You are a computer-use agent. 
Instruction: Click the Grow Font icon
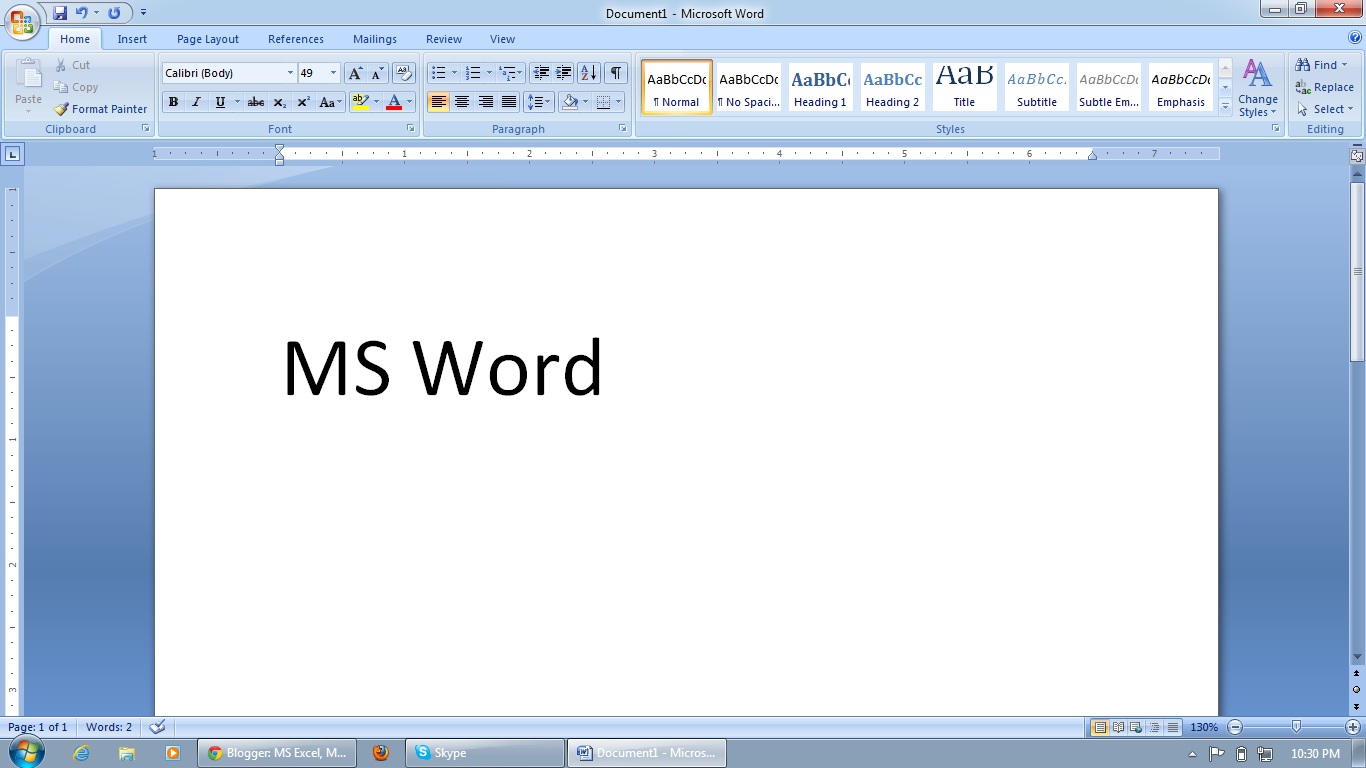click(x=355, y=73)
